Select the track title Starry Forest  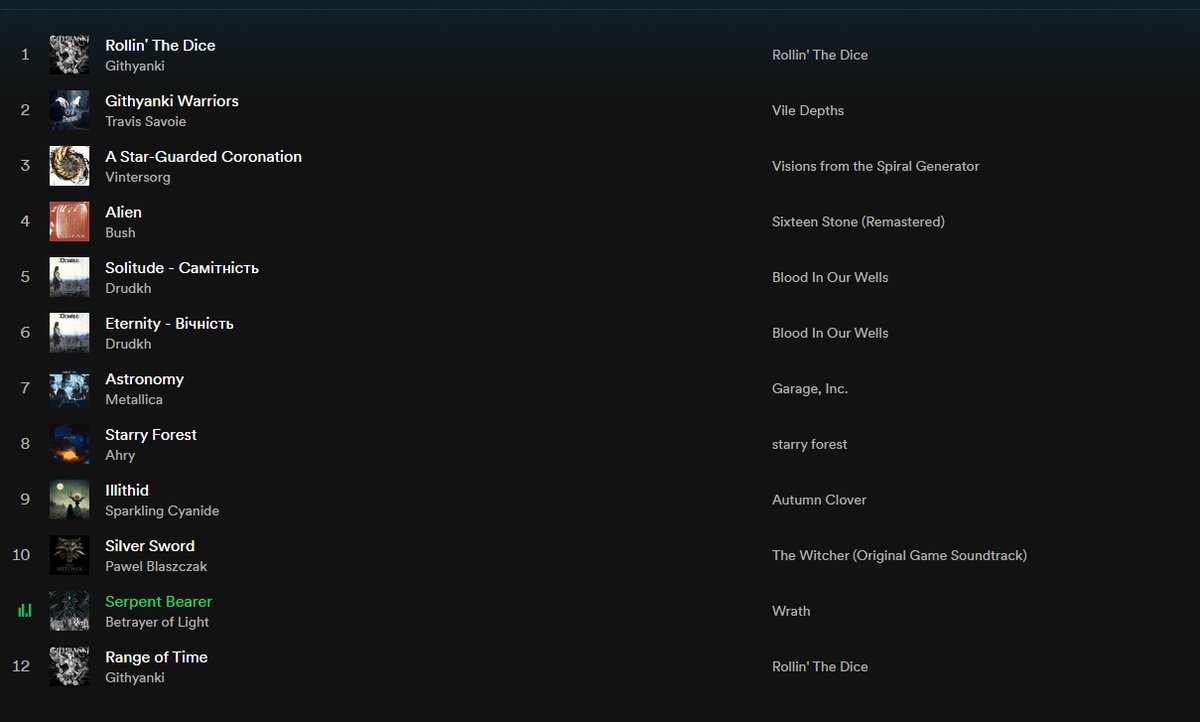(x=151, y=434)
